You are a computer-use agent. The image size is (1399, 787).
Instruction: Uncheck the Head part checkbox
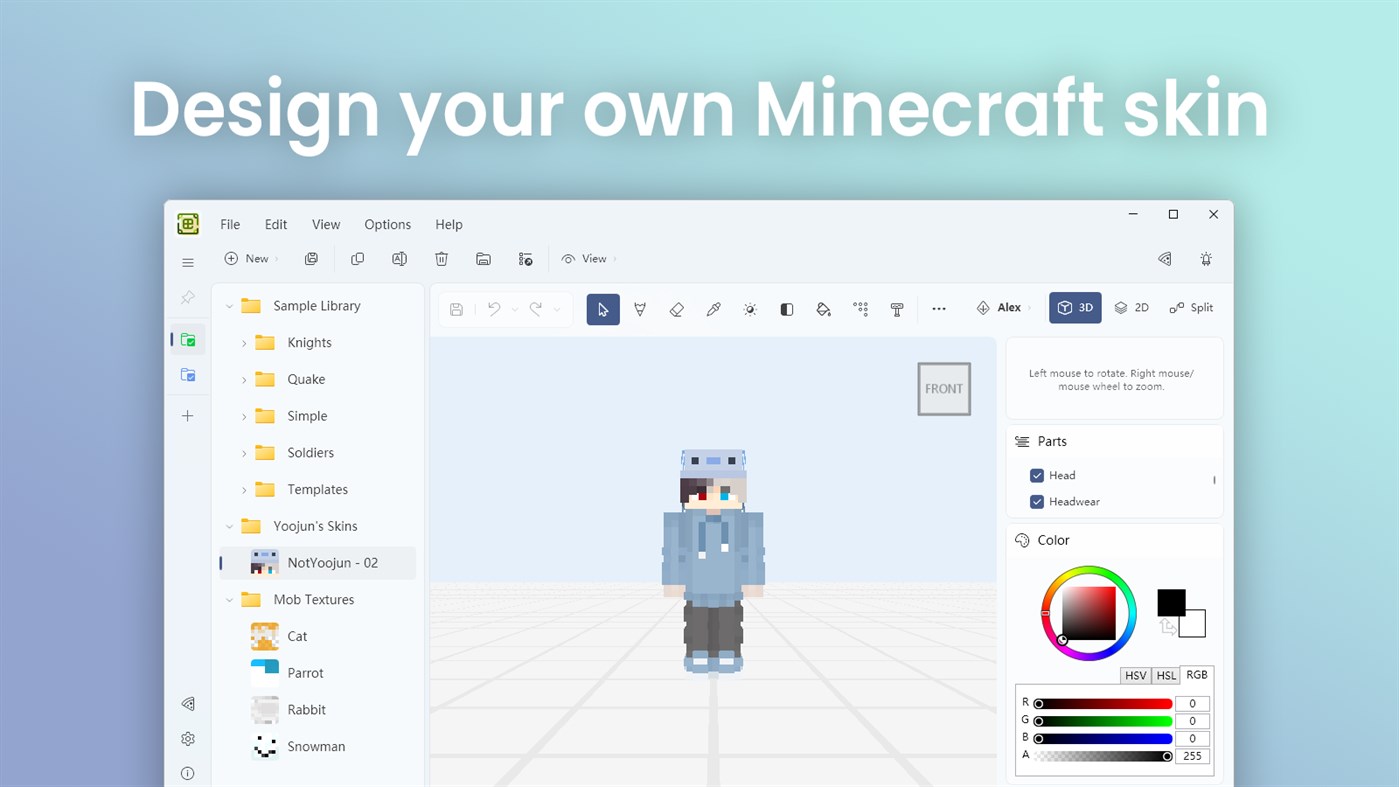pos(1037,476)
